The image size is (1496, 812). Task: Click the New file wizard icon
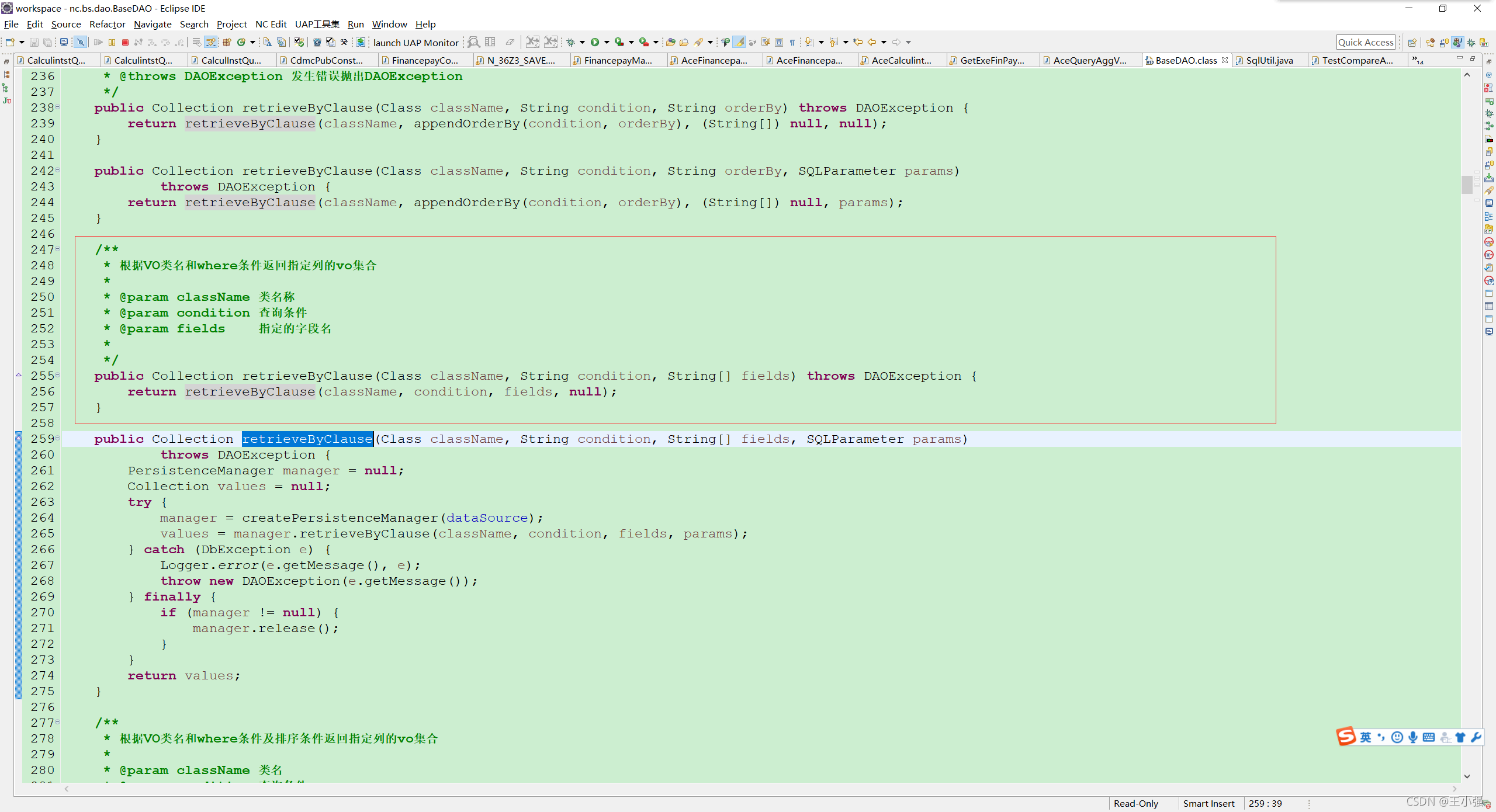(10, 42)
